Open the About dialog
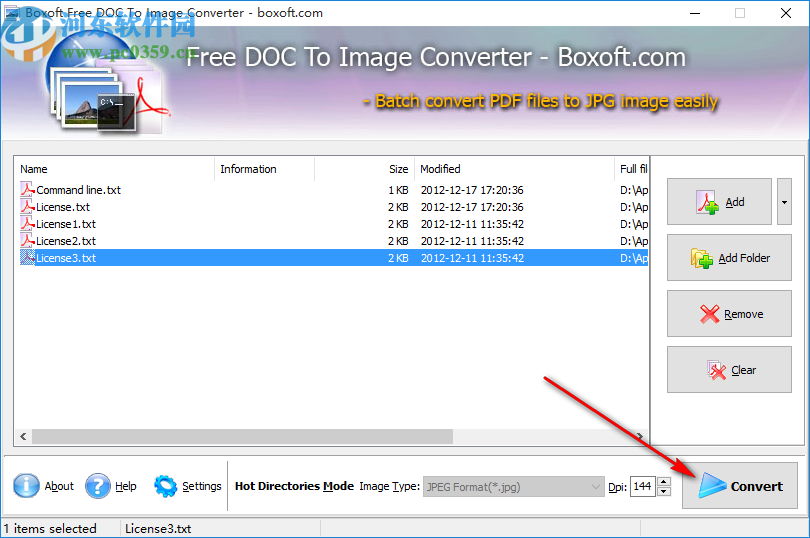This screenshot has height=538, width=810. 43,486
